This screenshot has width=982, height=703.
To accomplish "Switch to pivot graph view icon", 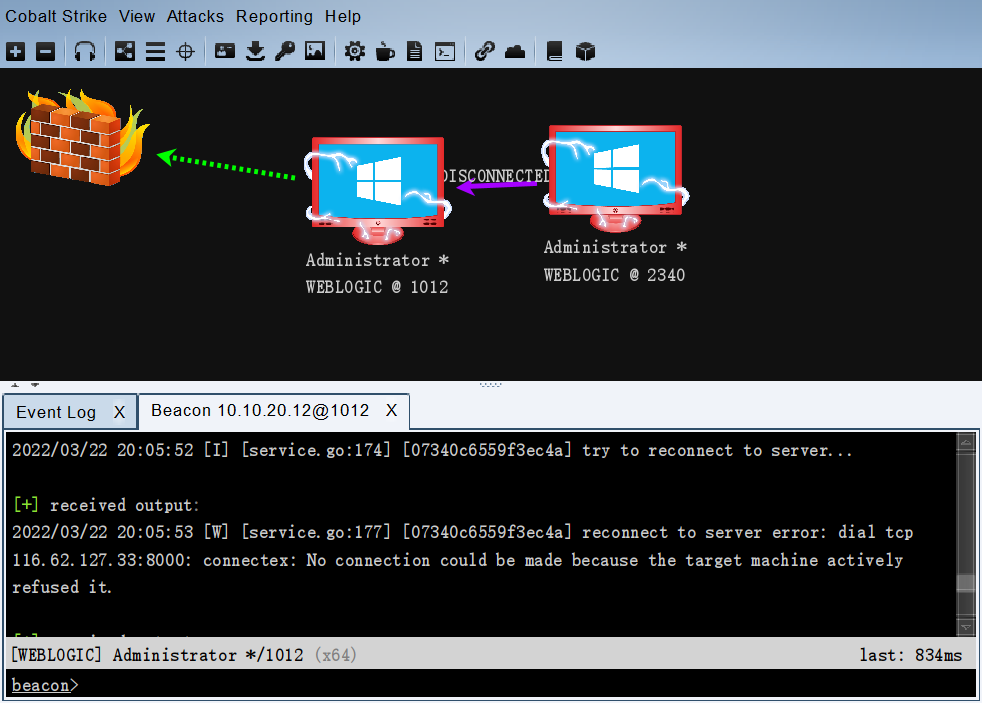I will [125, 51].
